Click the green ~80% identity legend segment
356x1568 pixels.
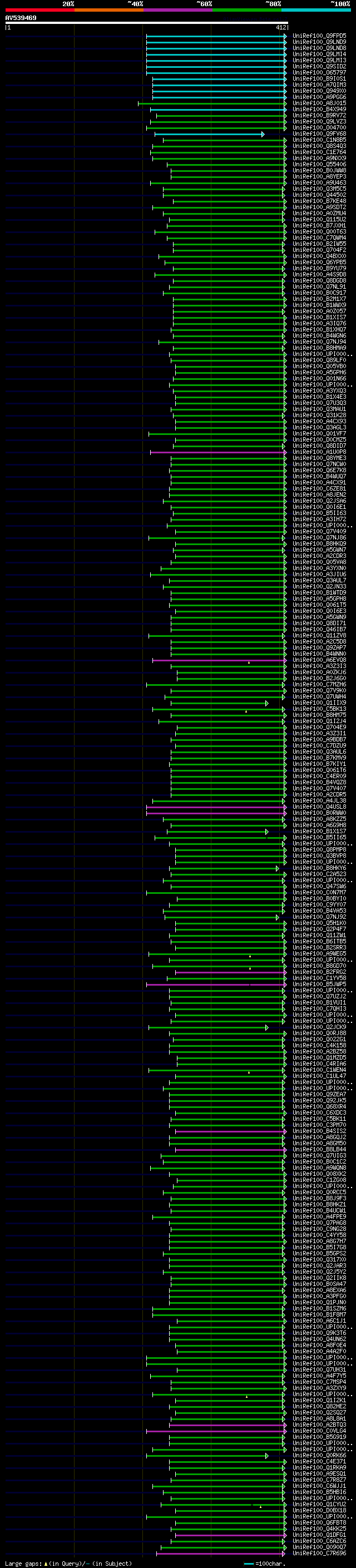247,10
